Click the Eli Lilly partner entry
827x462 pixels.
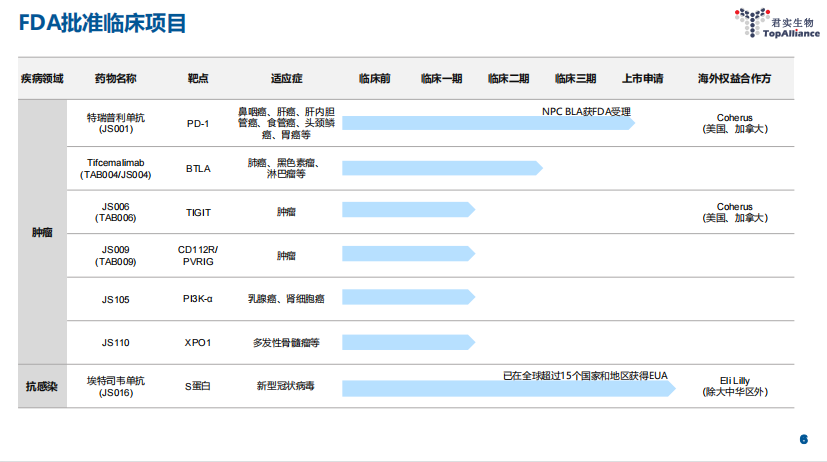click(x=734, y=386)
